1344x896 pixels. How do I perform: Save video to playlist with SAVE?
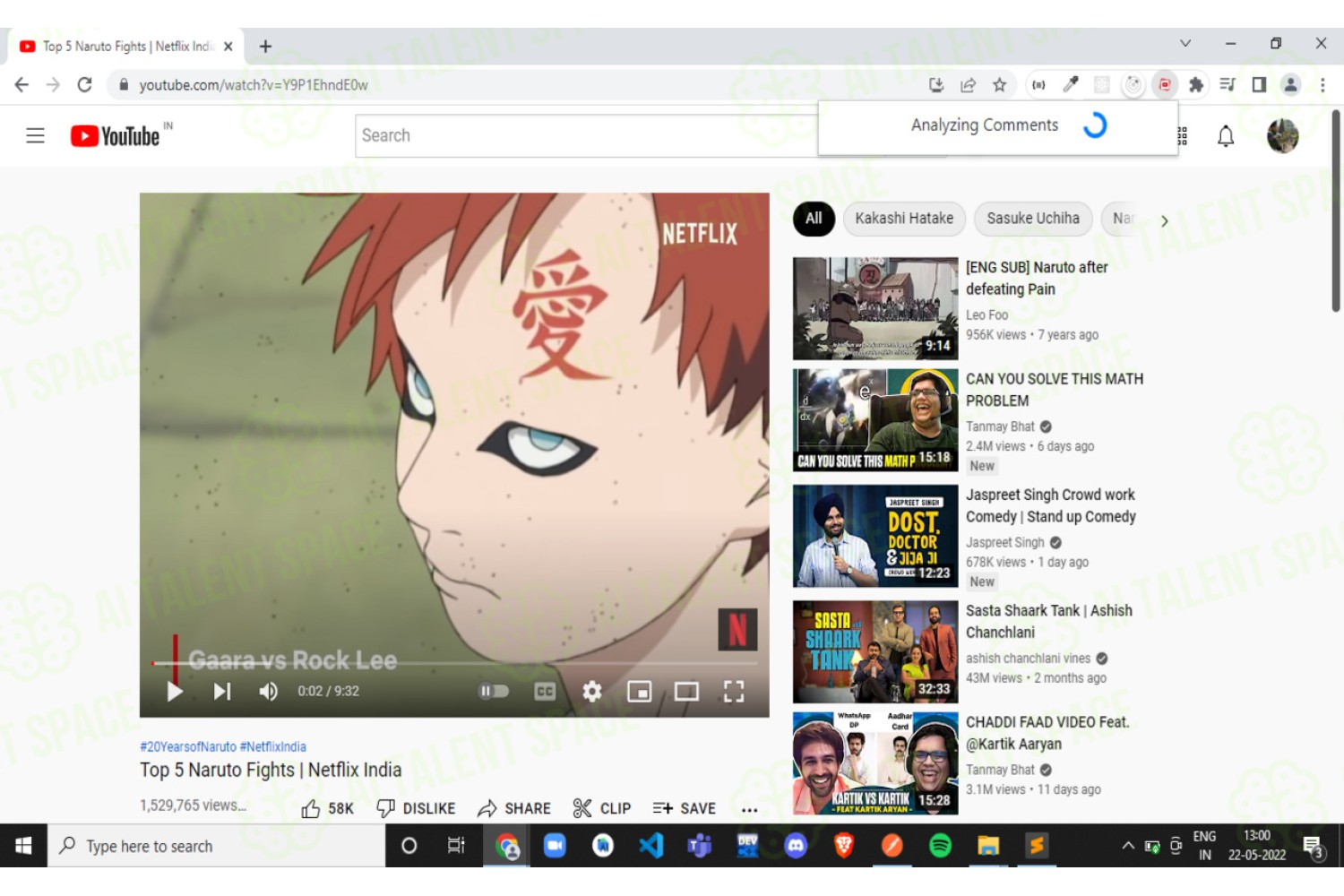[685, 808]
